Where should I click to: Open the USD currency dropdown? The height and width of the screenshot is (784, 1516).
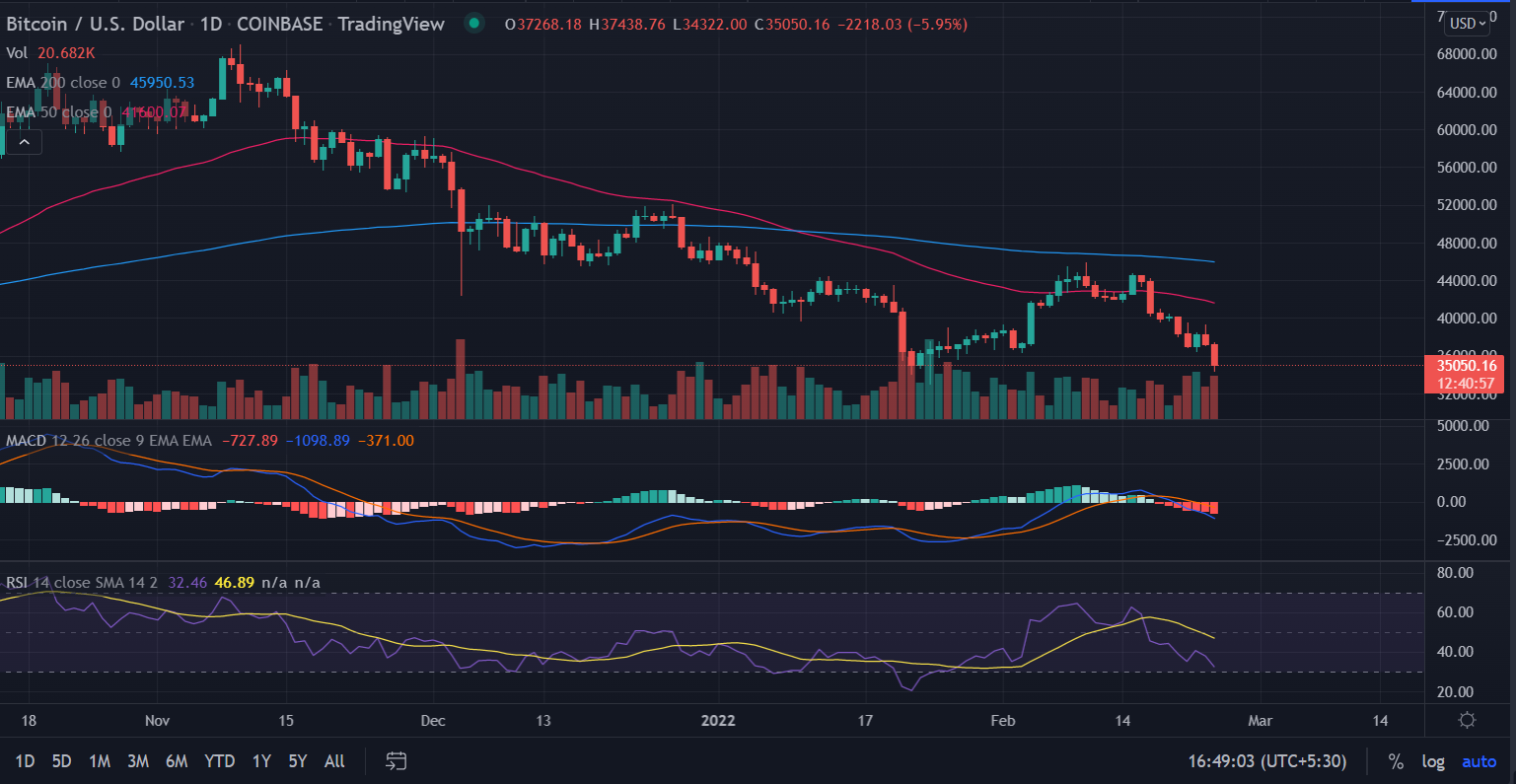tap(1469, 24)
